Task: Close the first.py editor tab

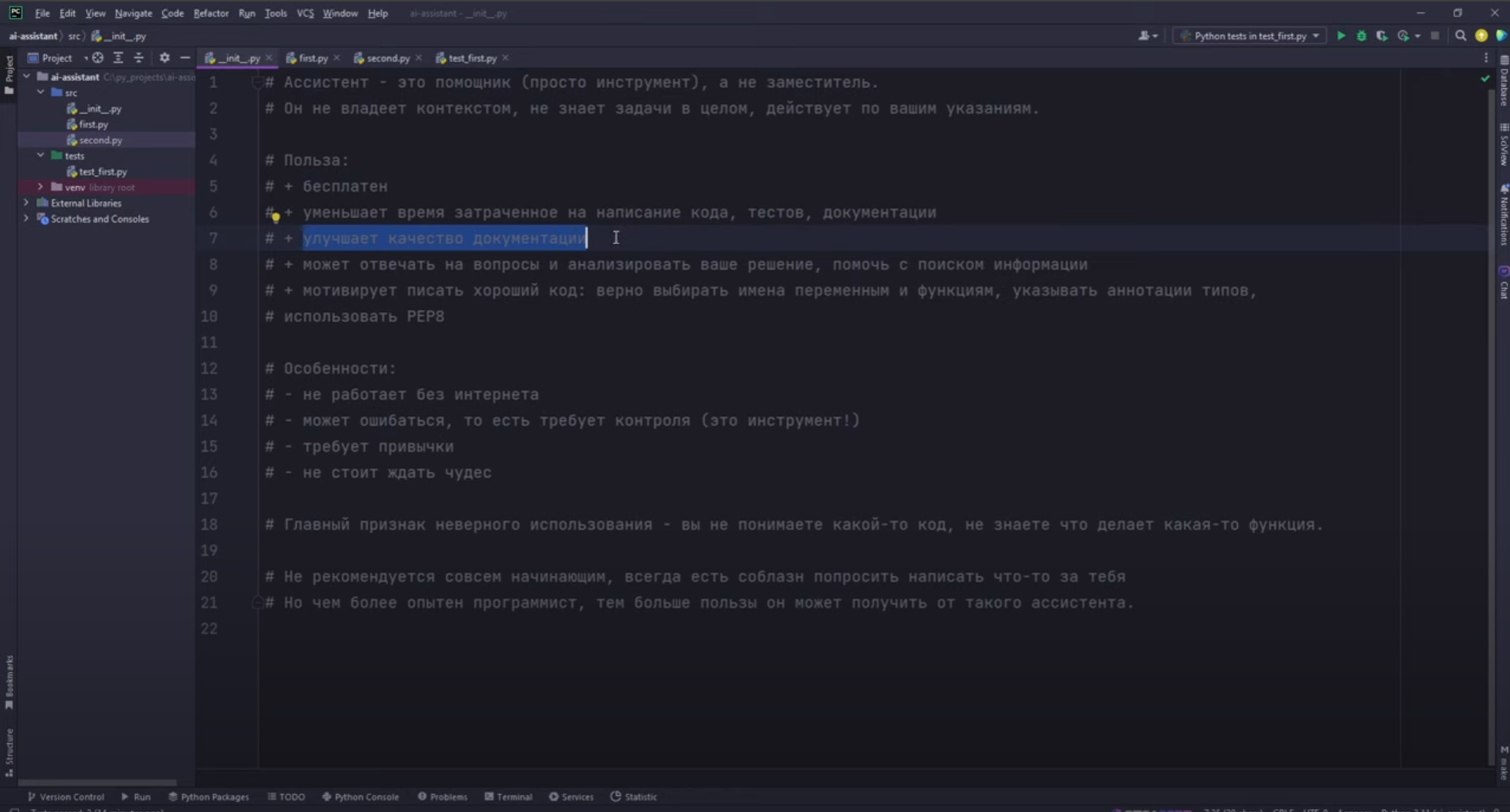Action: tap(337, 58)
